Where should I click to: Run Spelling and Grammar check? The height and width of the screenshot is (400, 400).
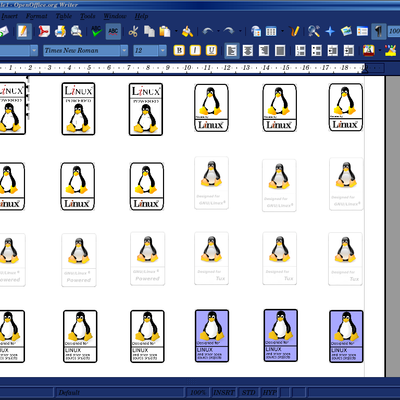[97, 32]
